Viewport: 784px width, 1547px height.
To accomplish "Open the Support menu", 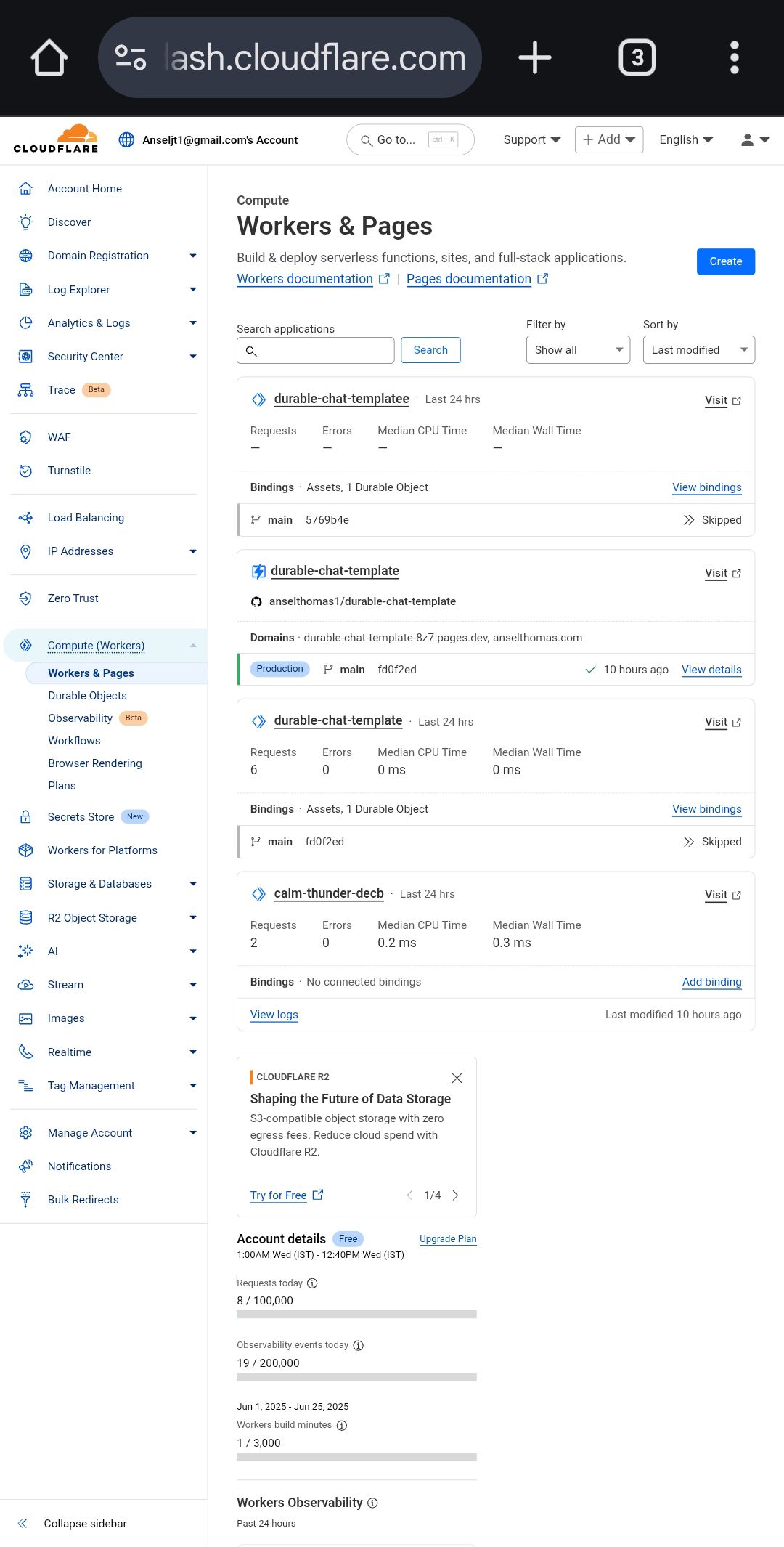I will pos(532,139).
